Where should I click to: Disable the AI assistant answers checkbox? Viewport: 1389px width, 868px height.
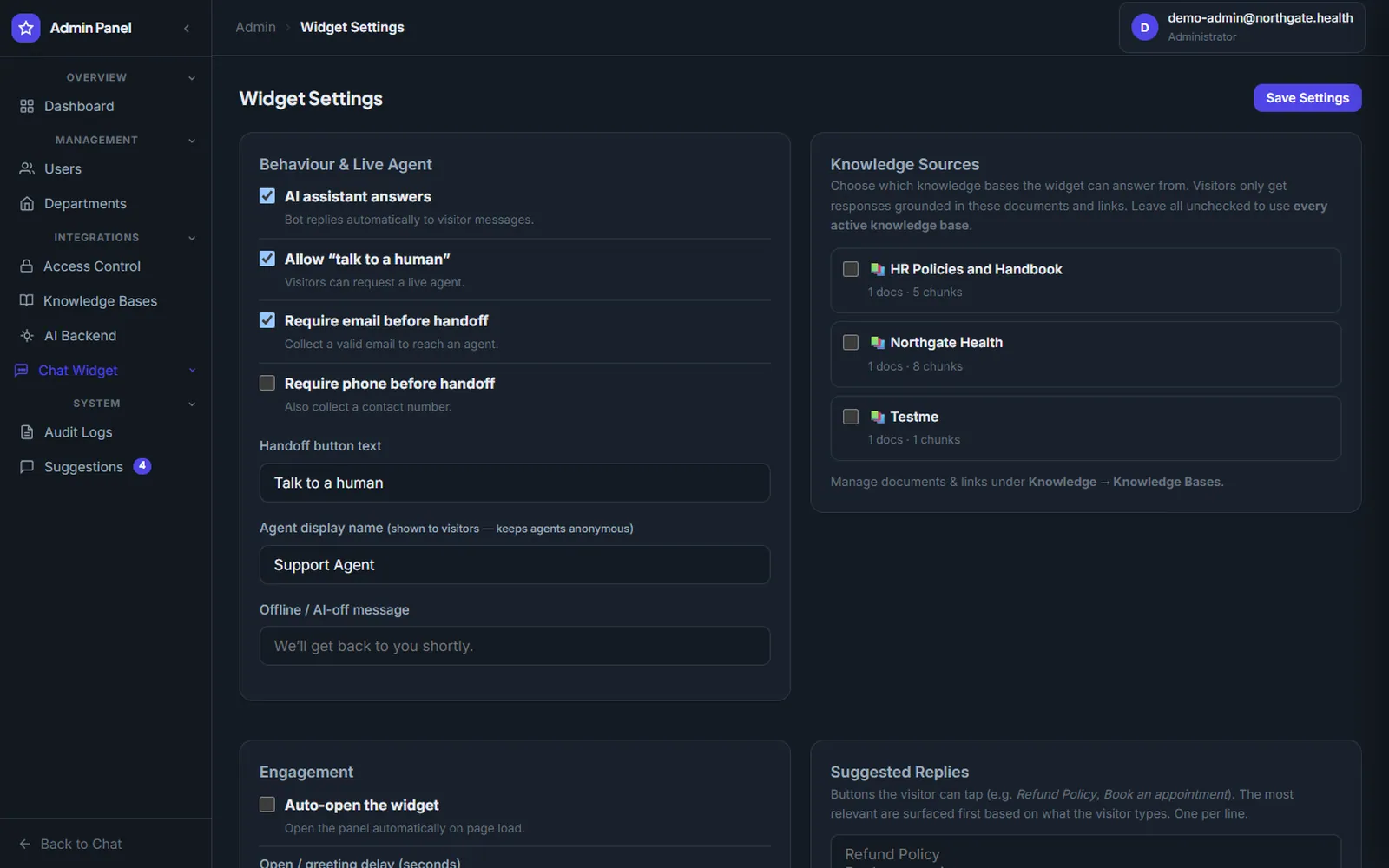[x=267, y=196]
